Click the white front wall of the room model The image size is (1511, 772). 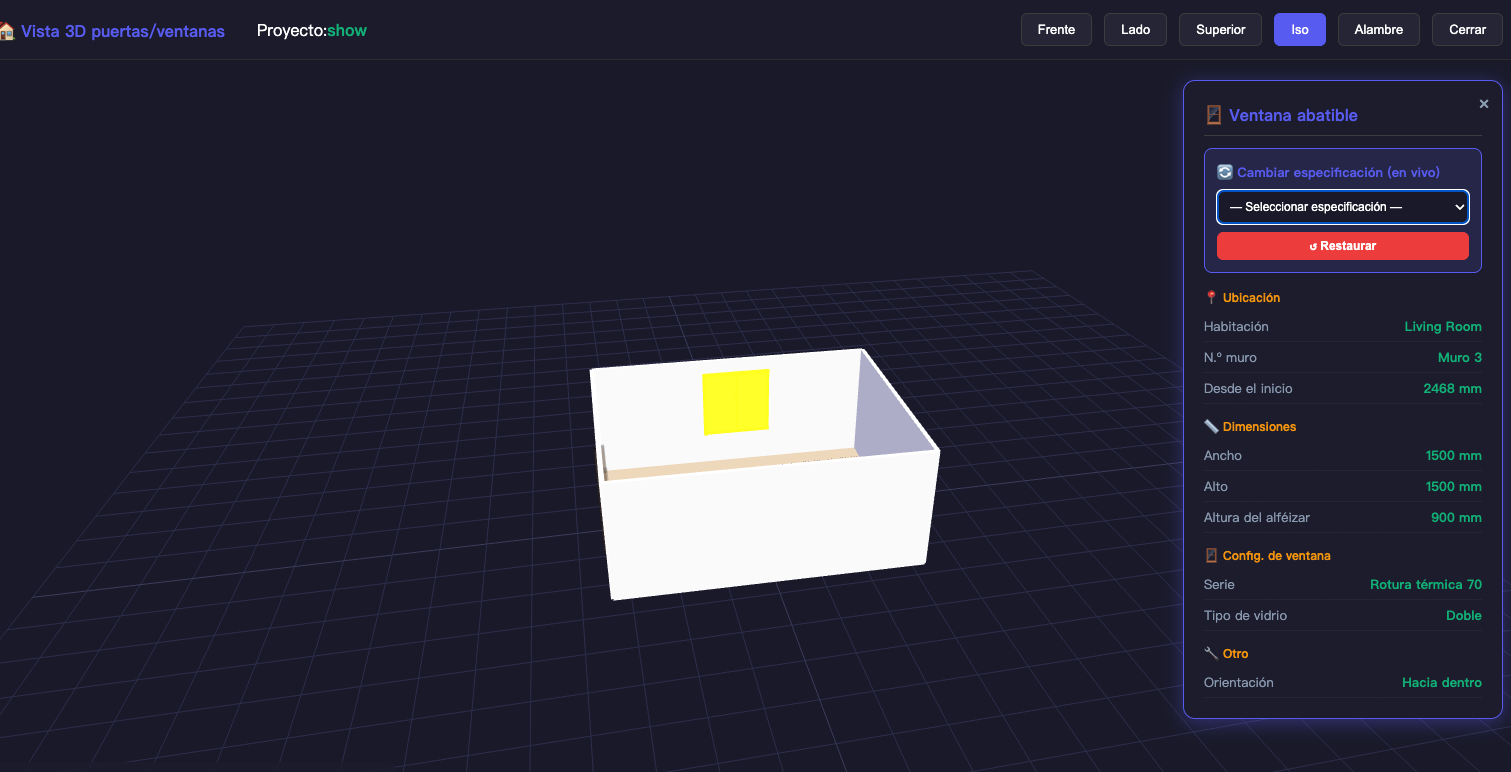(770, 528)
